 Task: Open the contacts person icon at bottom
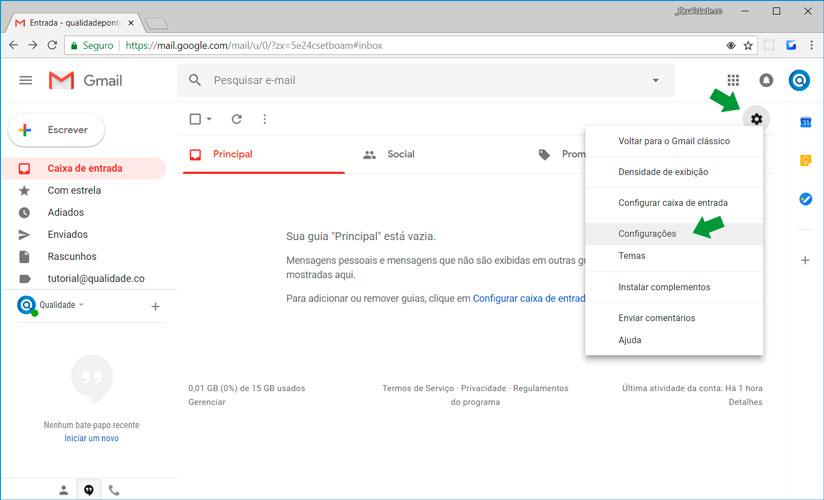tap(64, 491)
